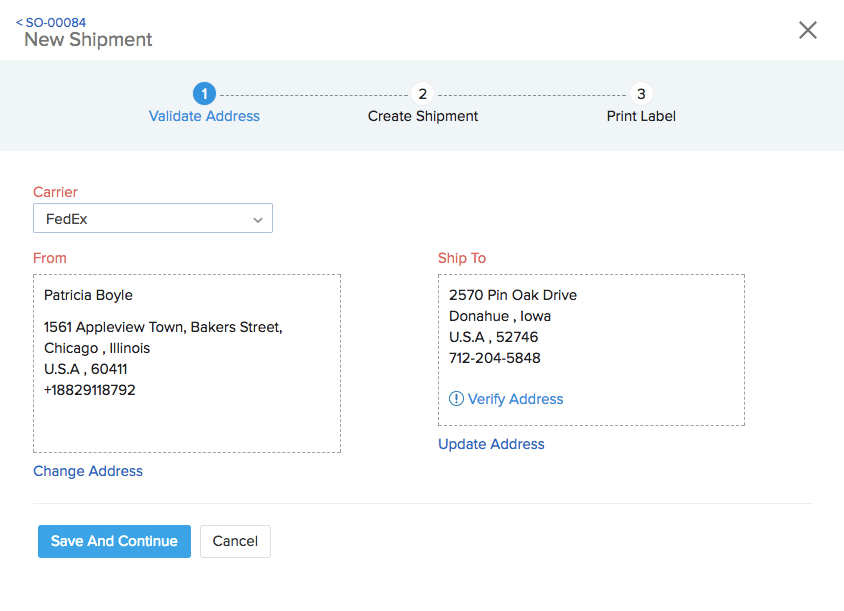This screenshot has height=611, width=844.
Task: Click step 2 Create Shipment circle
Action: (422, 93)
